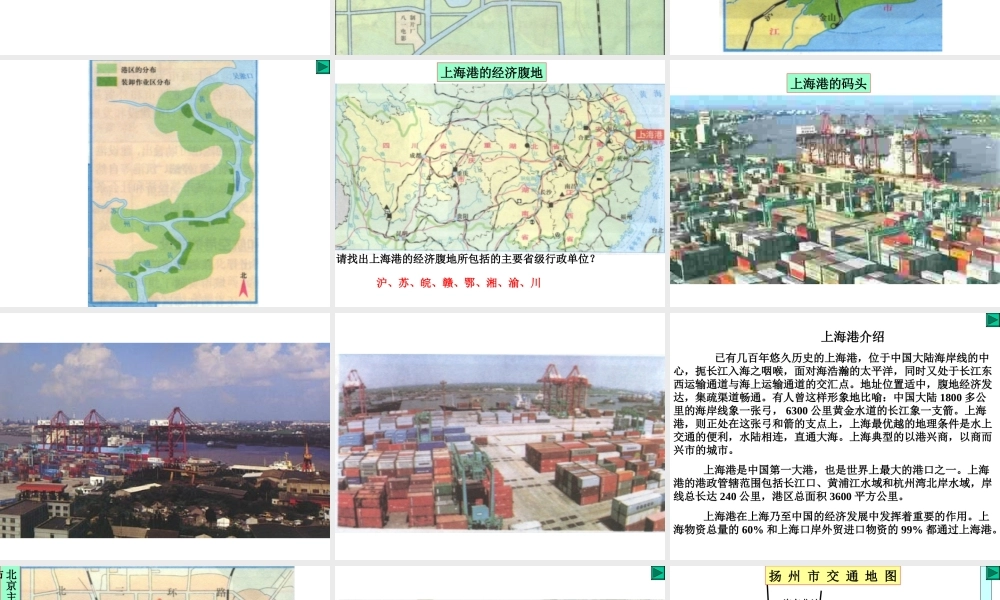
Task: Click the green play button on the 上海港介绍 slide
Action: click(992, 319)
